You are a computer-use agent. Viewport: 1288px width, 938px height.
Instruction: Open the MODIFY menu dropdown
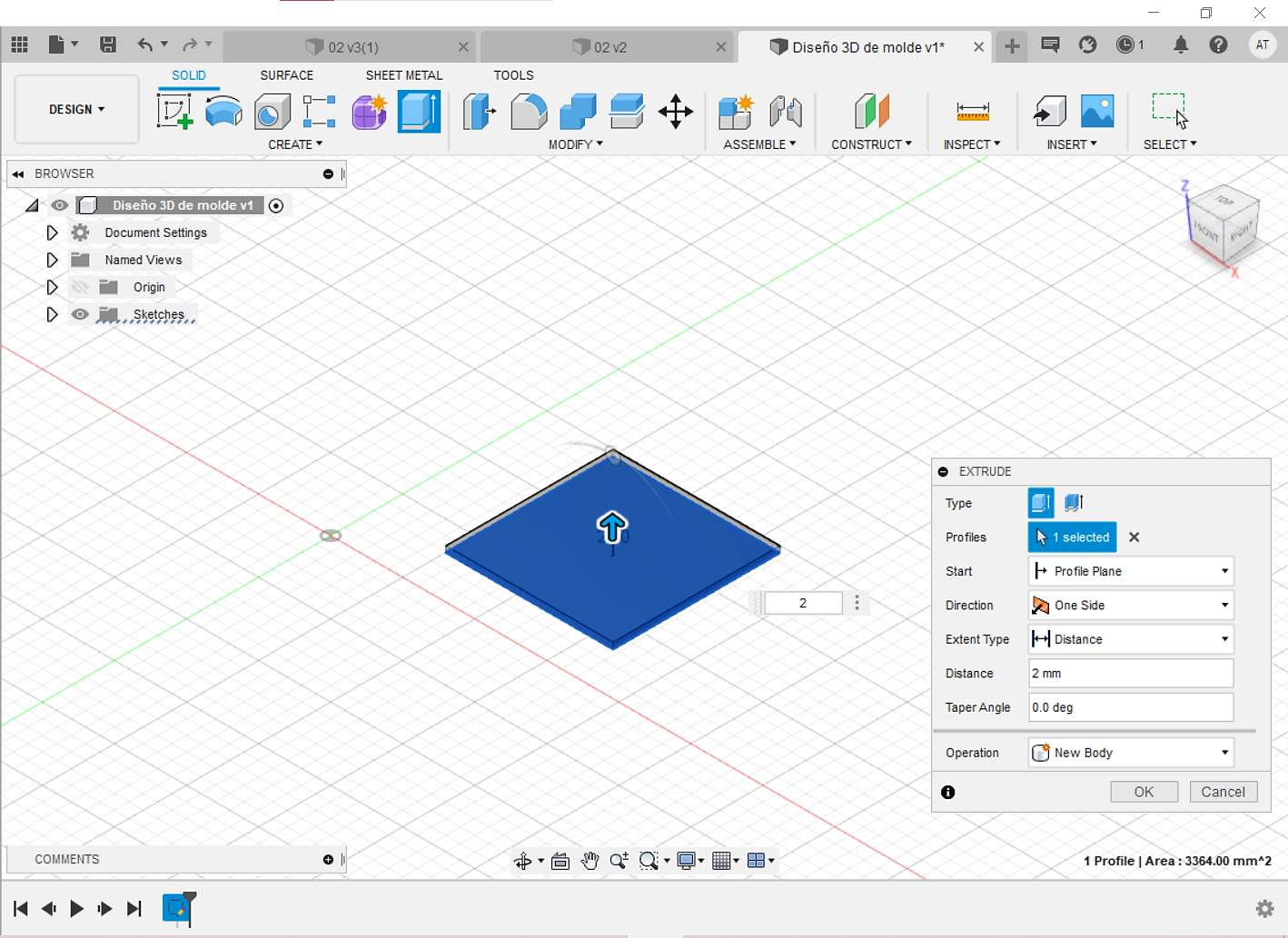coord(575,144)
